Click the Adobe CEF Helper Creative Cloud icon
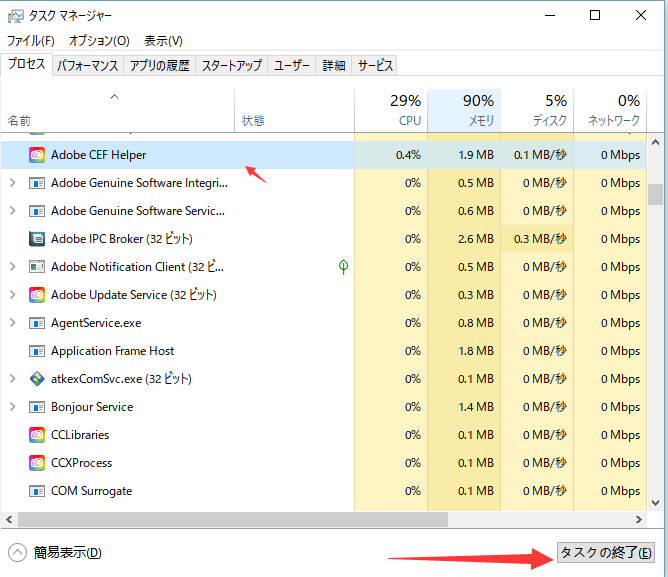This screenshot has width=668, height=577. [x=37, y=155]
